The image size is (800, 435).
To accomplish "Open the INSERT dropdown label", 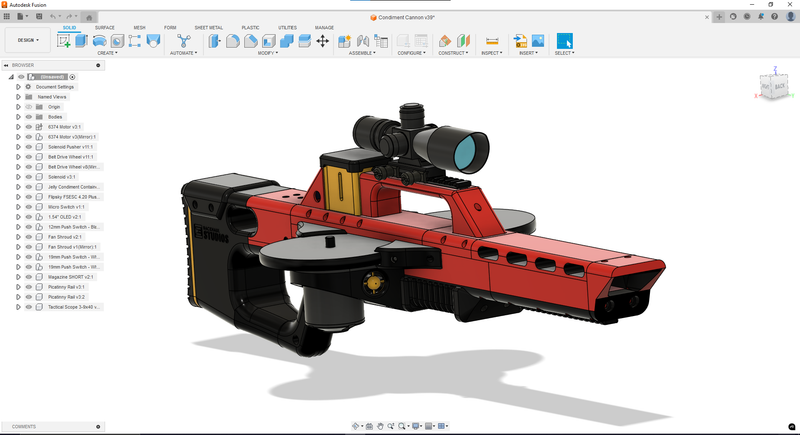I will (529, 53).
